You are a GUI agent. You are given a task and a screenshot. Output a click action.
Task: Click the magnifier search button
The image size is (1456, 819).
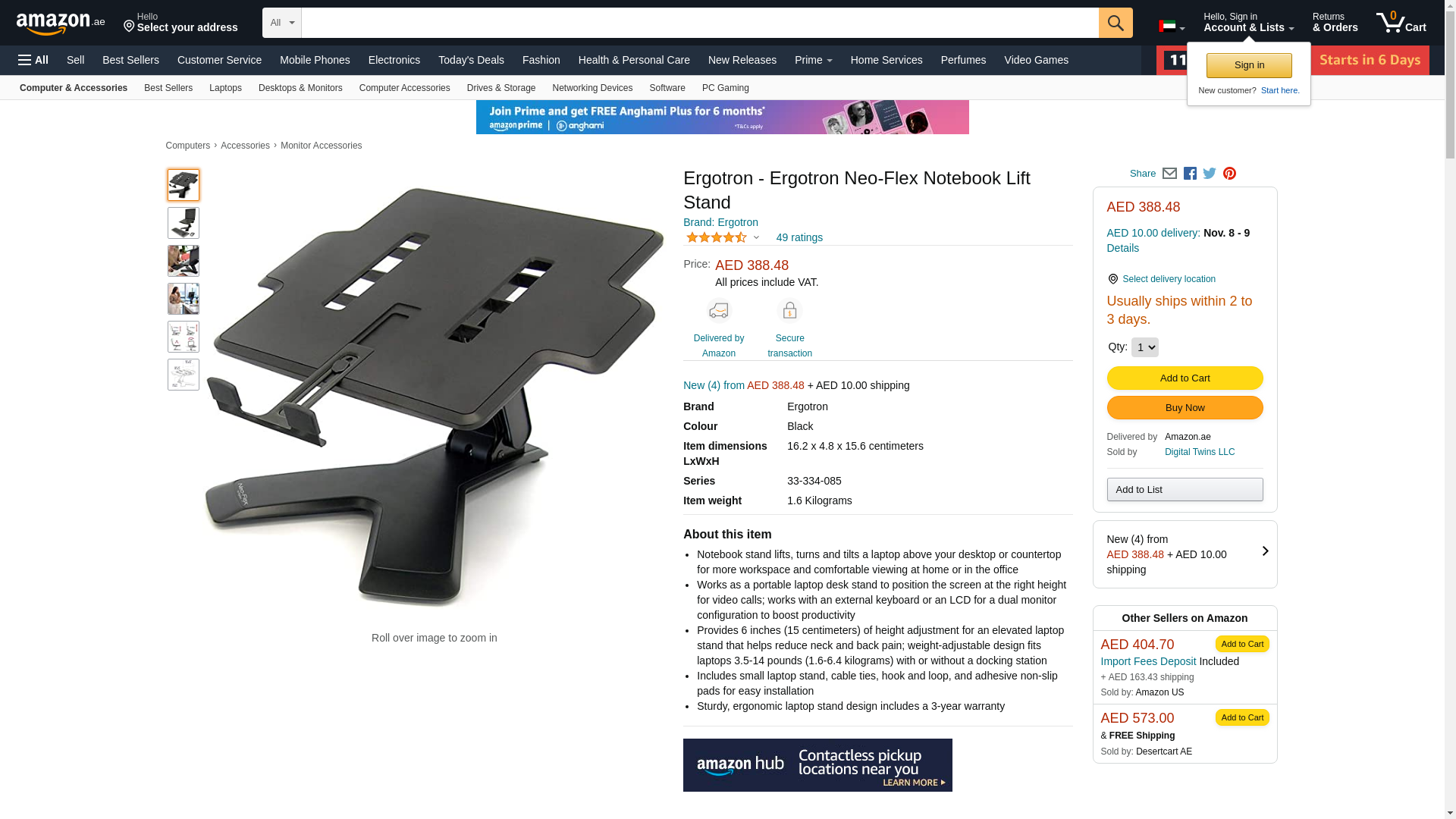[x=1116, y=23]
